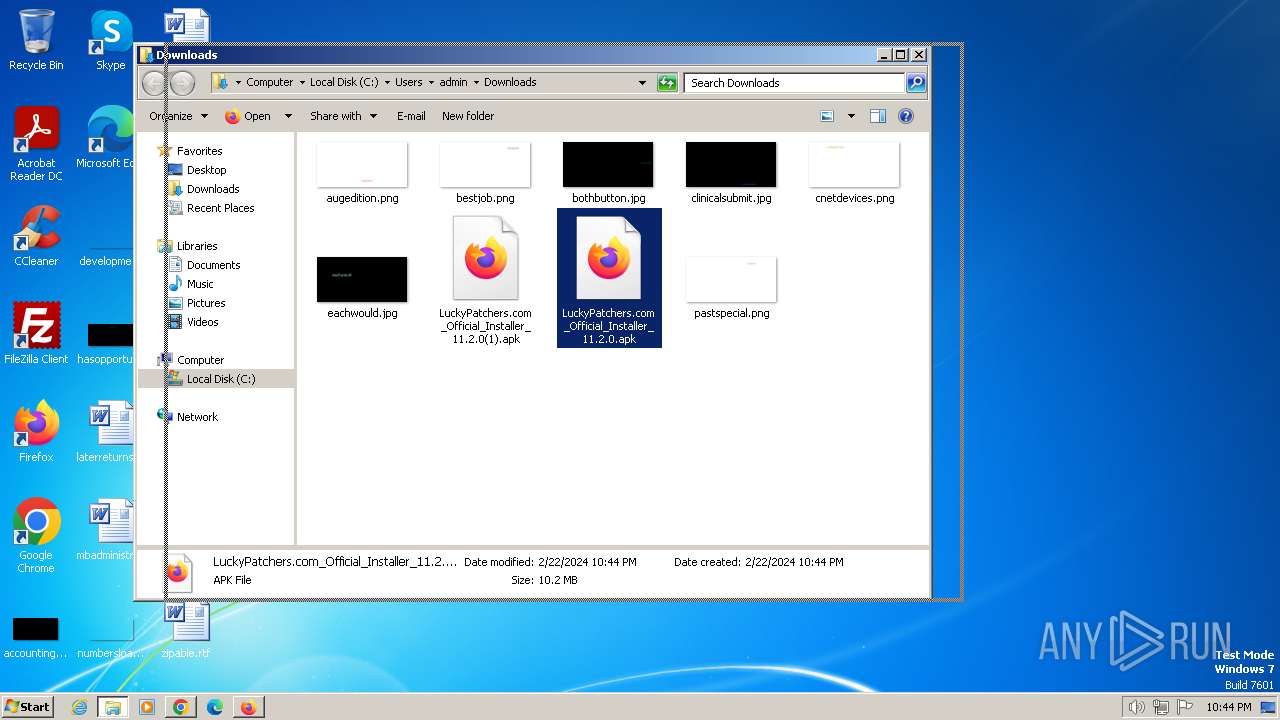
Task: Select Desktop under Favorites
Action: coord(207,170)
